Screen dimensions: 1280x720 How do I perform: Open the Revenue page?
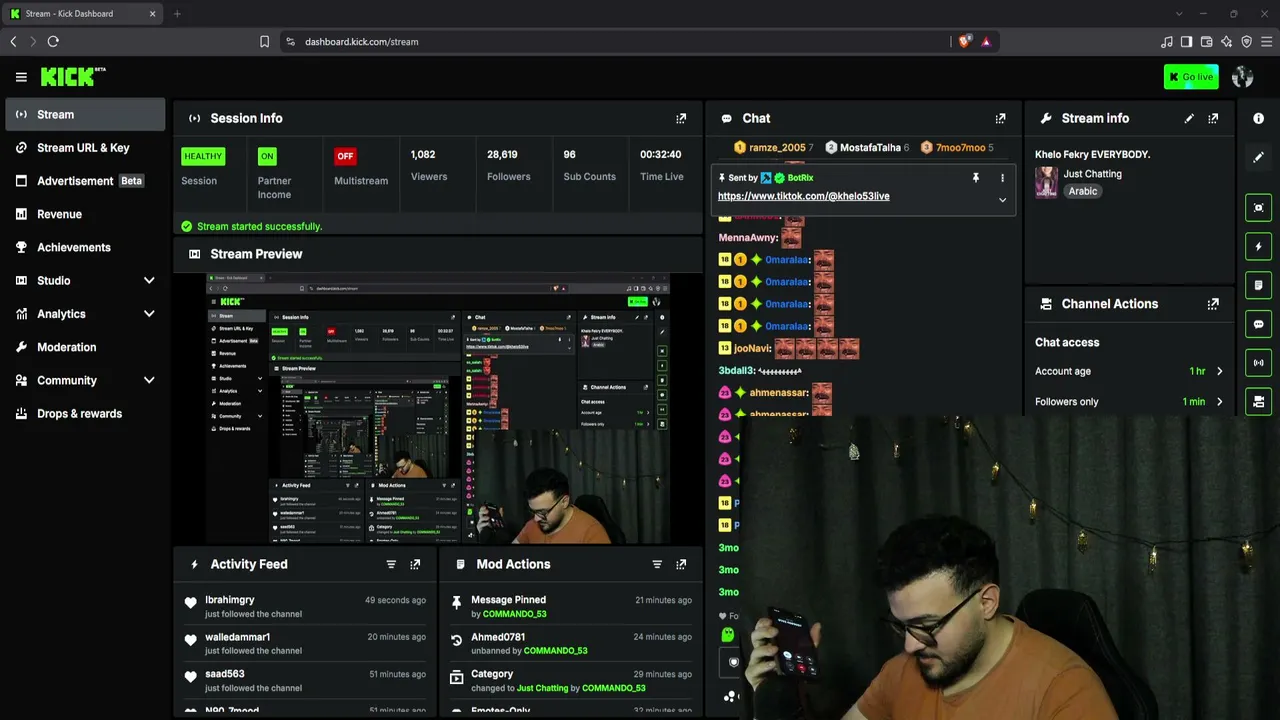pos(85,214)
